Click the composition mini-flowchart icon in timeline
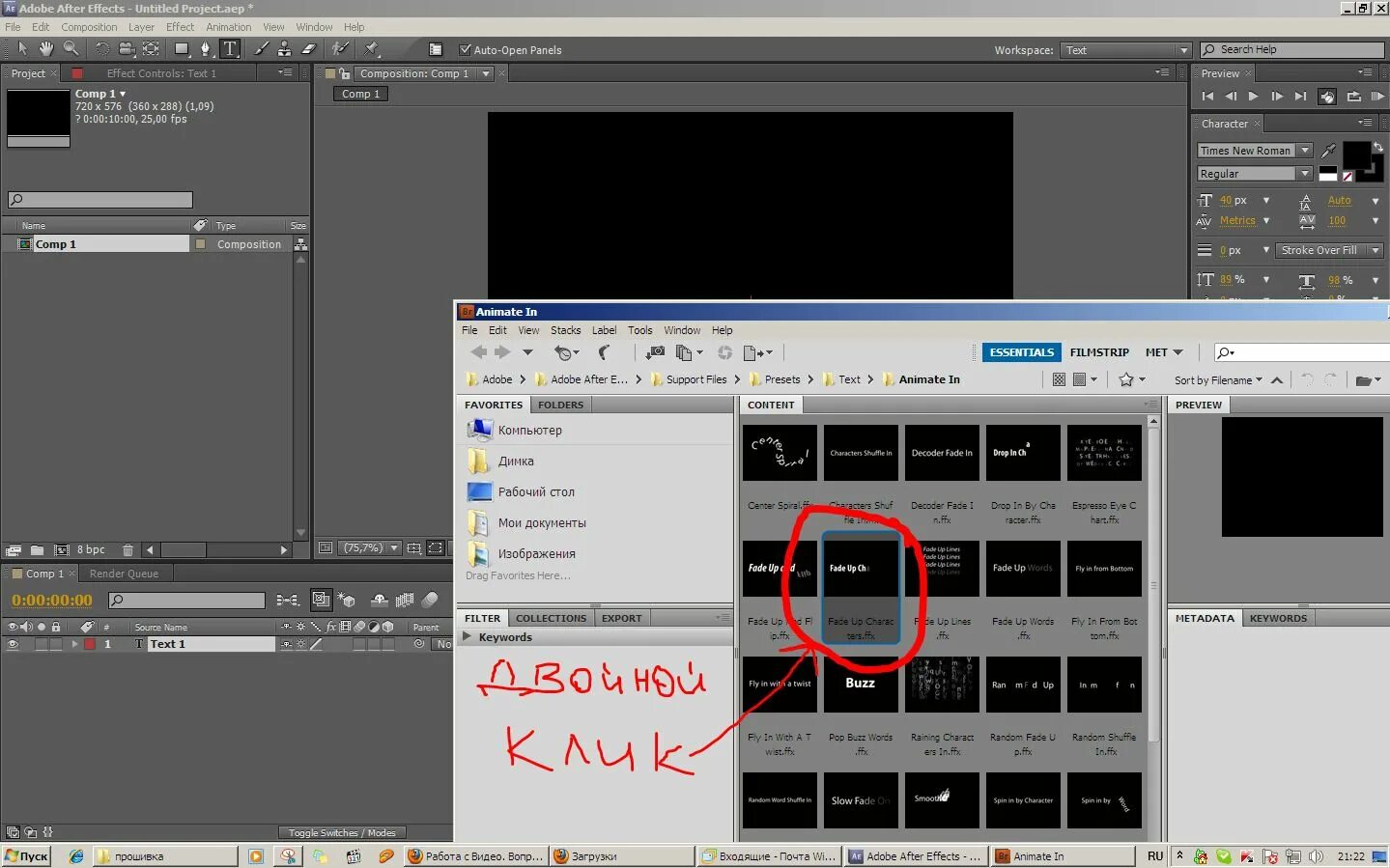The width and height of the screenshot is (1390, 868). coord(288,601)
